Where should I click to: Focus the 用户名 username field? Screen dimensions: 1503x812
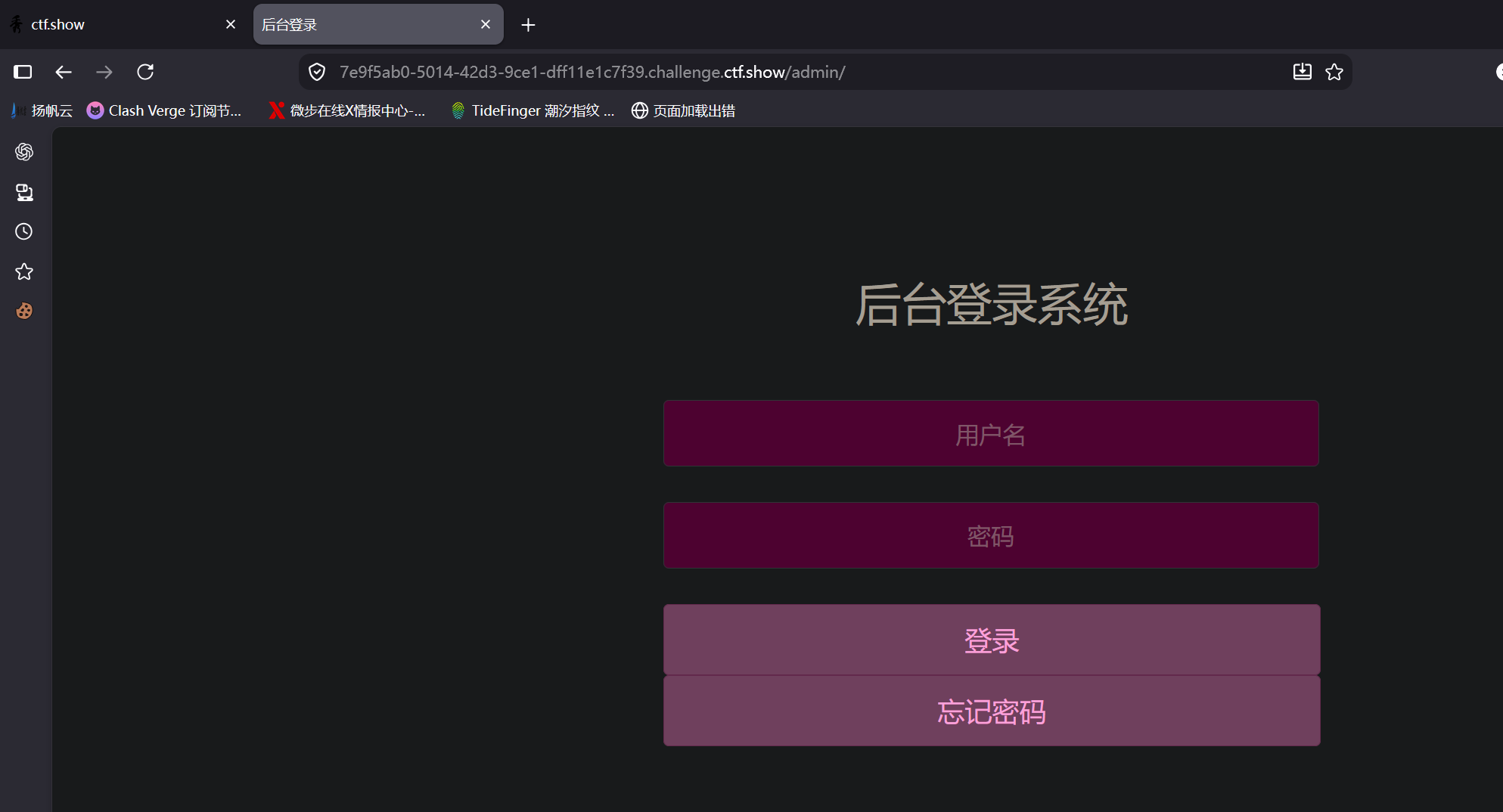(991, 433)
